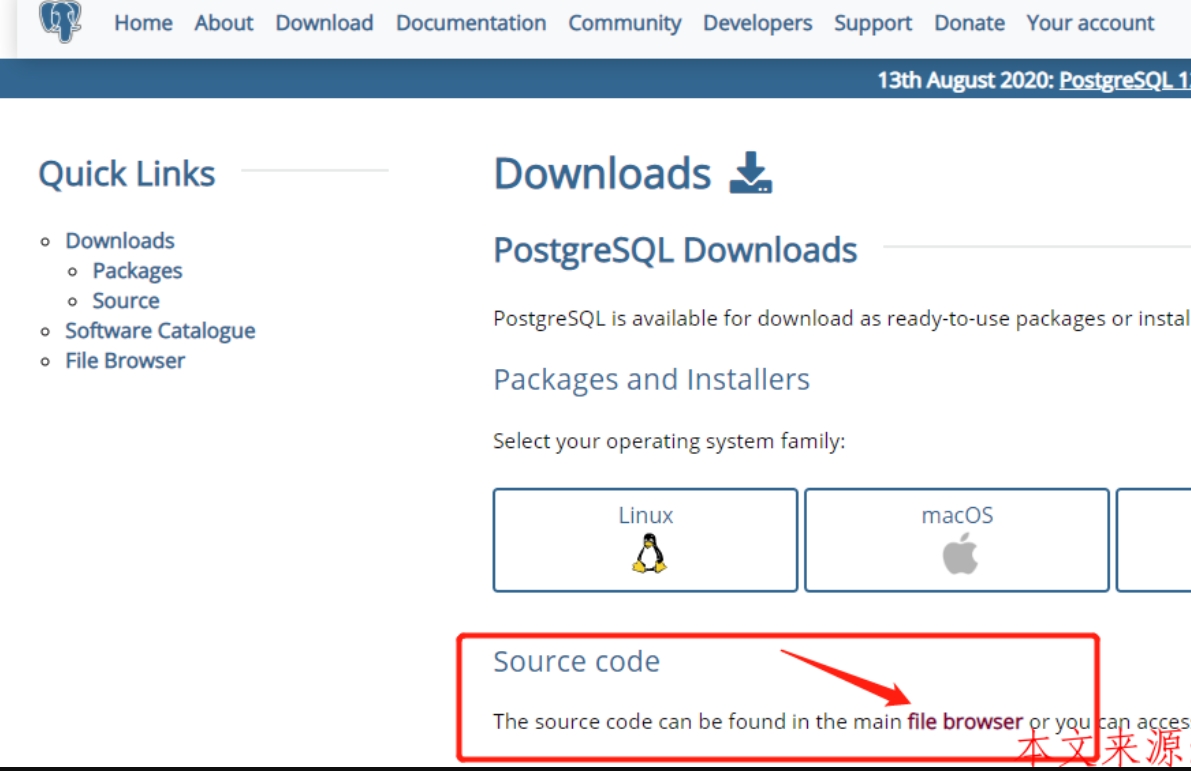Click the 'Select your operating system family' text
Screen dimensions: 1191x771
pos(669,441)
